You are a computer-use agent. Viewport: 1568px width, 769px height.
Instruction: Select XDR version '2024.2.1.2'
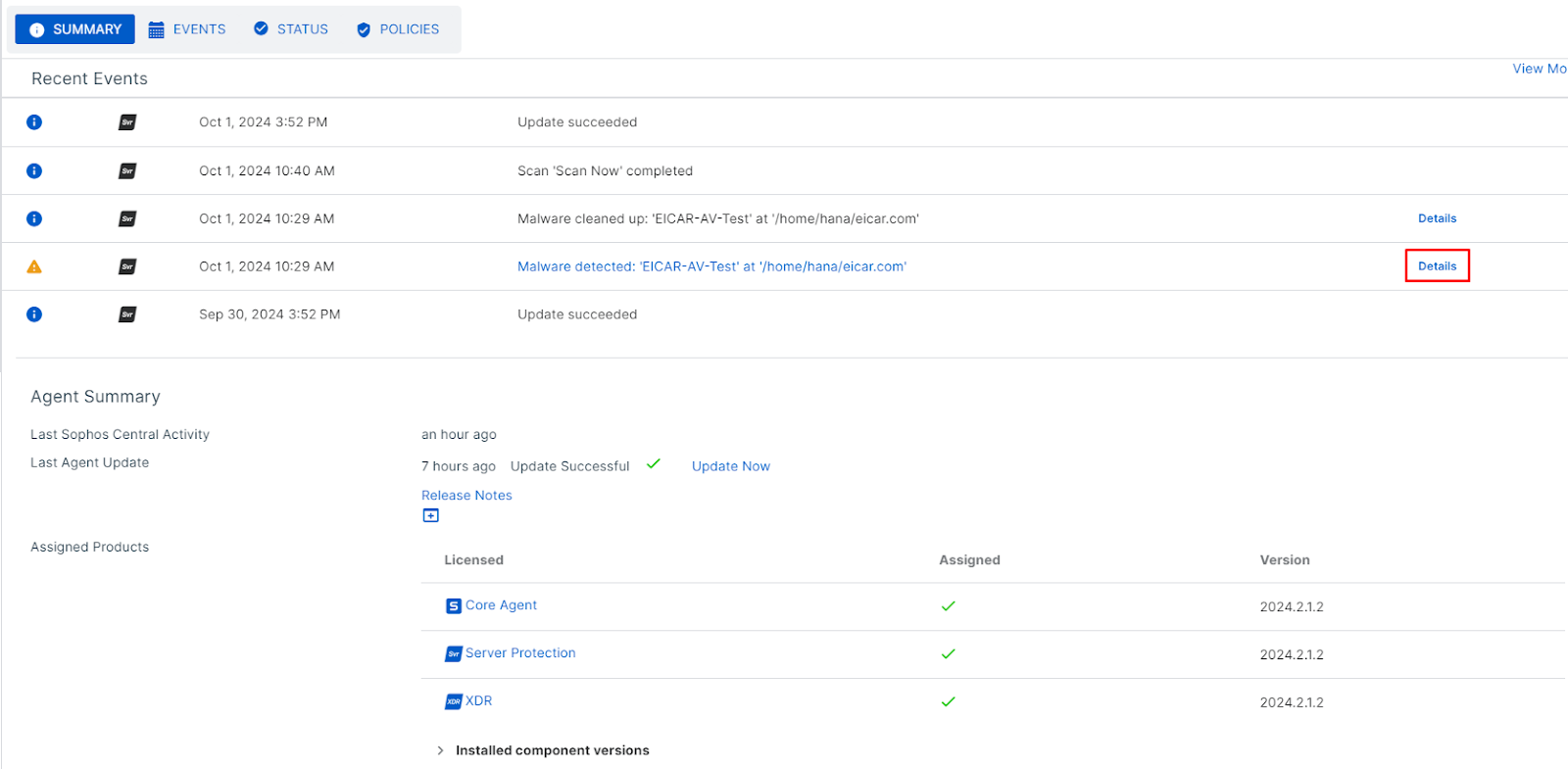1292,703
